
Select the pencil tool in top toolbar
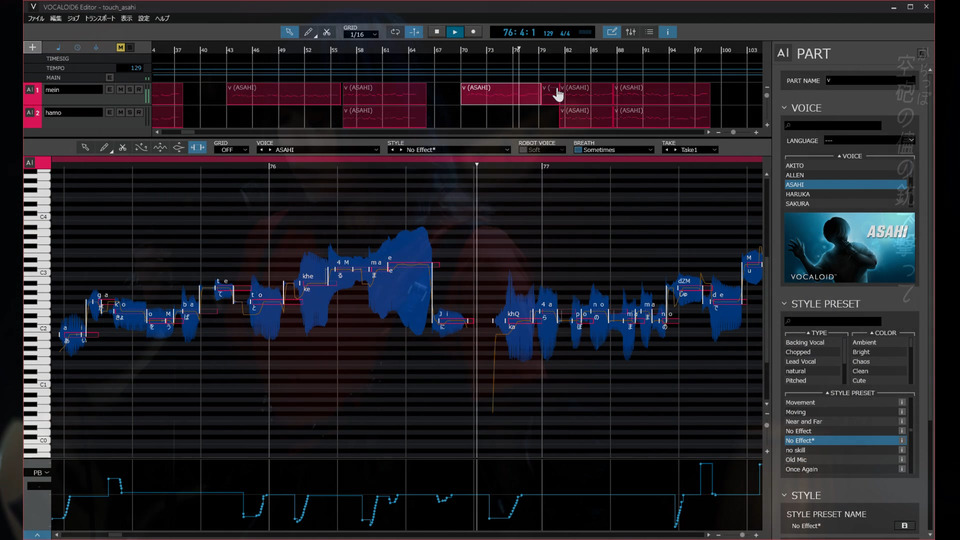(309, 32)
